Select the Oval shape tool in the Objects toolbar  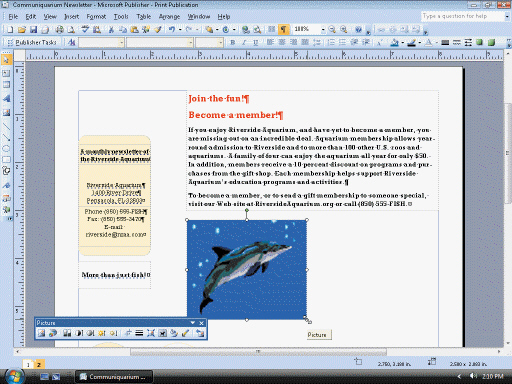pos(6,148)
